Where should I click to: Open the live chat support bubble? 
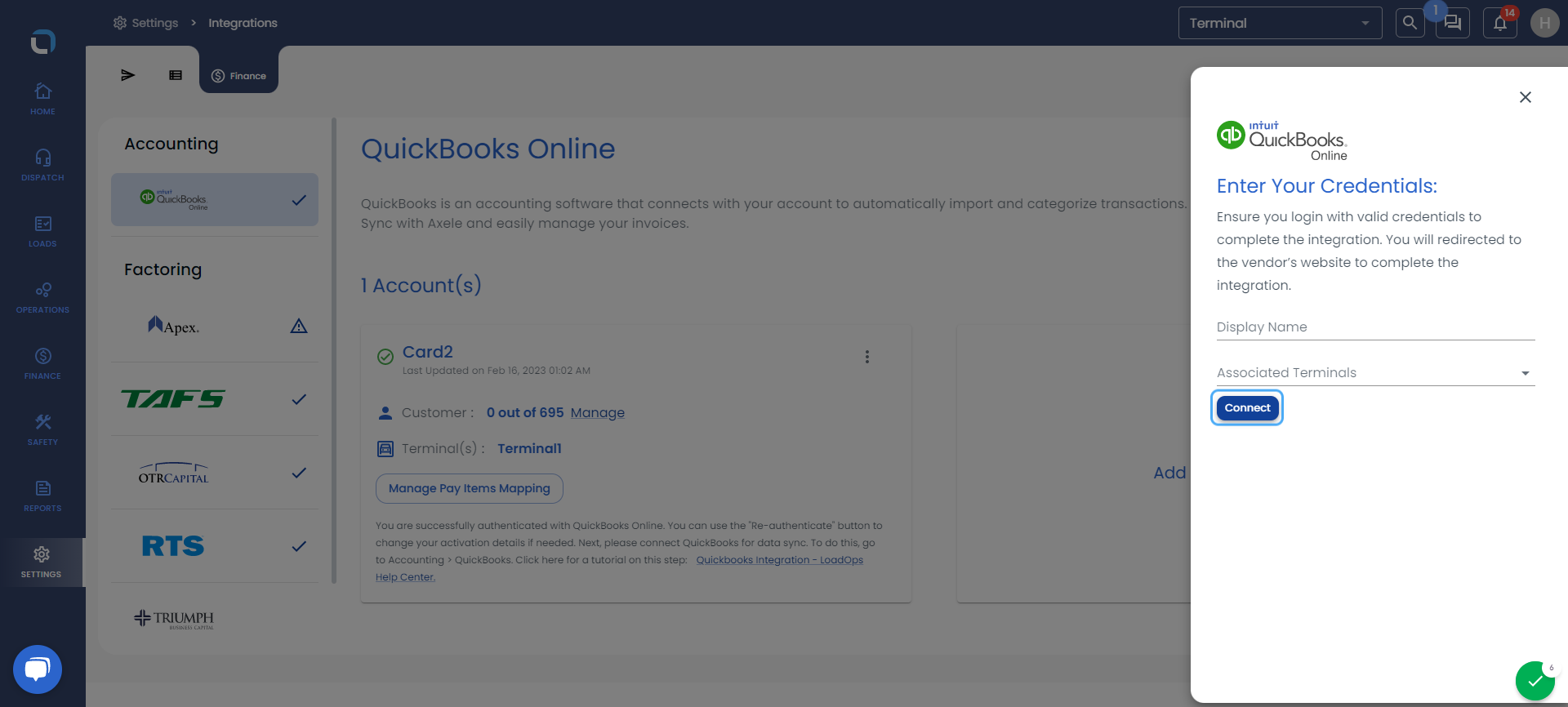click(38, 669)
